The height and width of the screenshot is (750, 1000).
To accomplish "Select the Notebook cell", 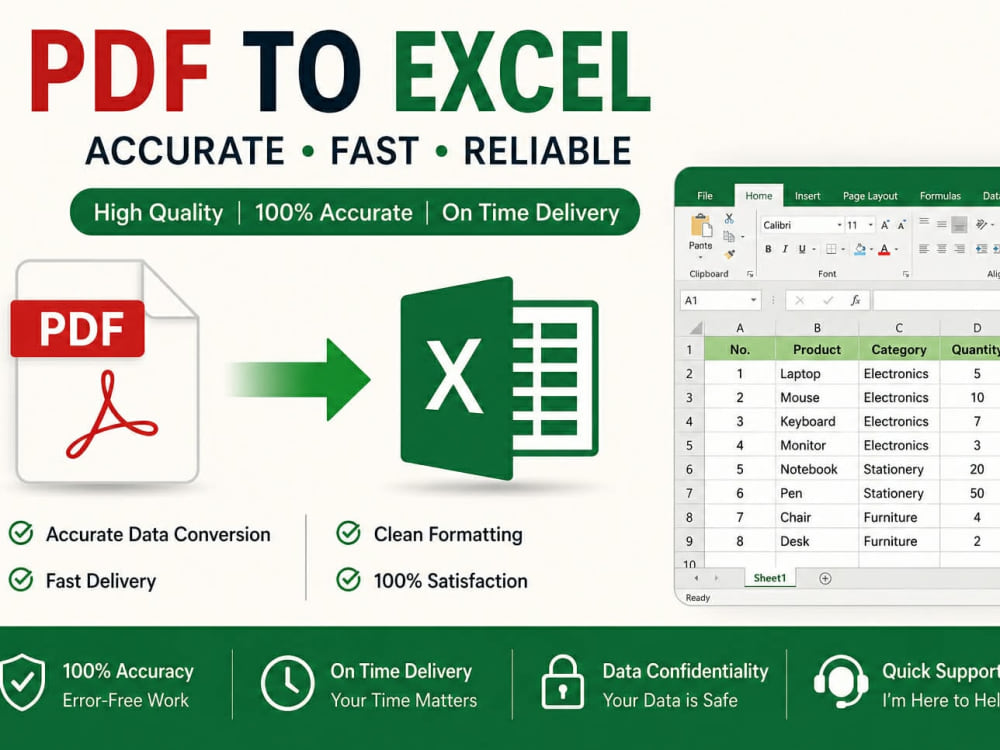I will pos(817,469).
